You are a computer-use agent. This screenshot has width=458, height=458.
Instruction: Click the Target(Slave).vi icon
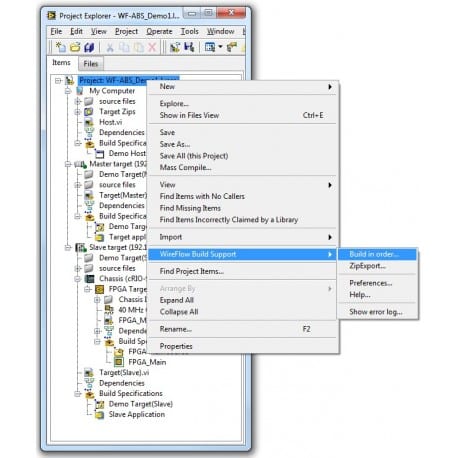click(x=89, y=372)
